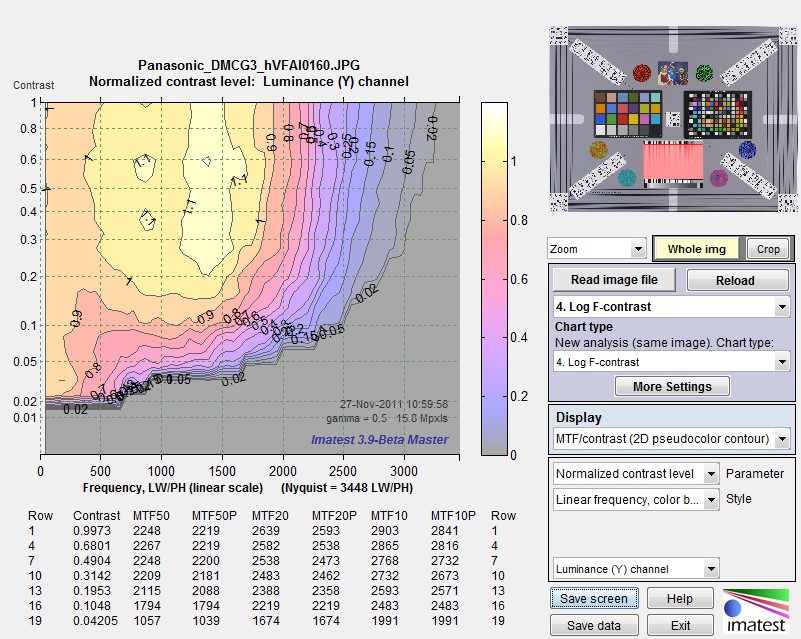801x639 pixels.
Task: Open the Zoom dropdown
Action: 596,249
